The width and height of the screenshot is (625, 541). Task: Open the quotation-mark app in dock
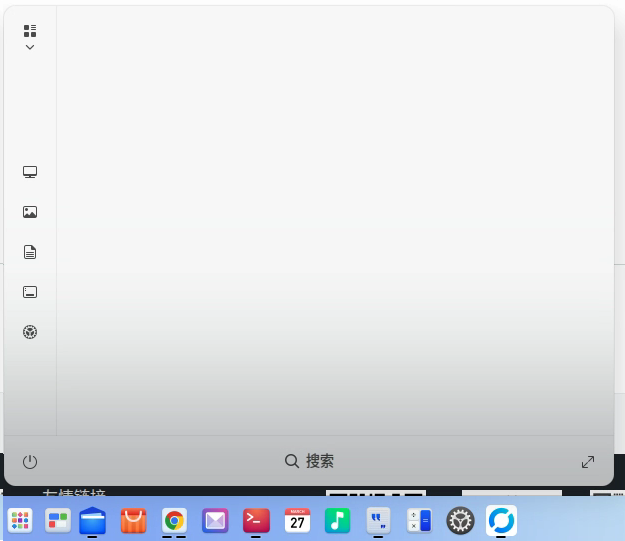378,520
